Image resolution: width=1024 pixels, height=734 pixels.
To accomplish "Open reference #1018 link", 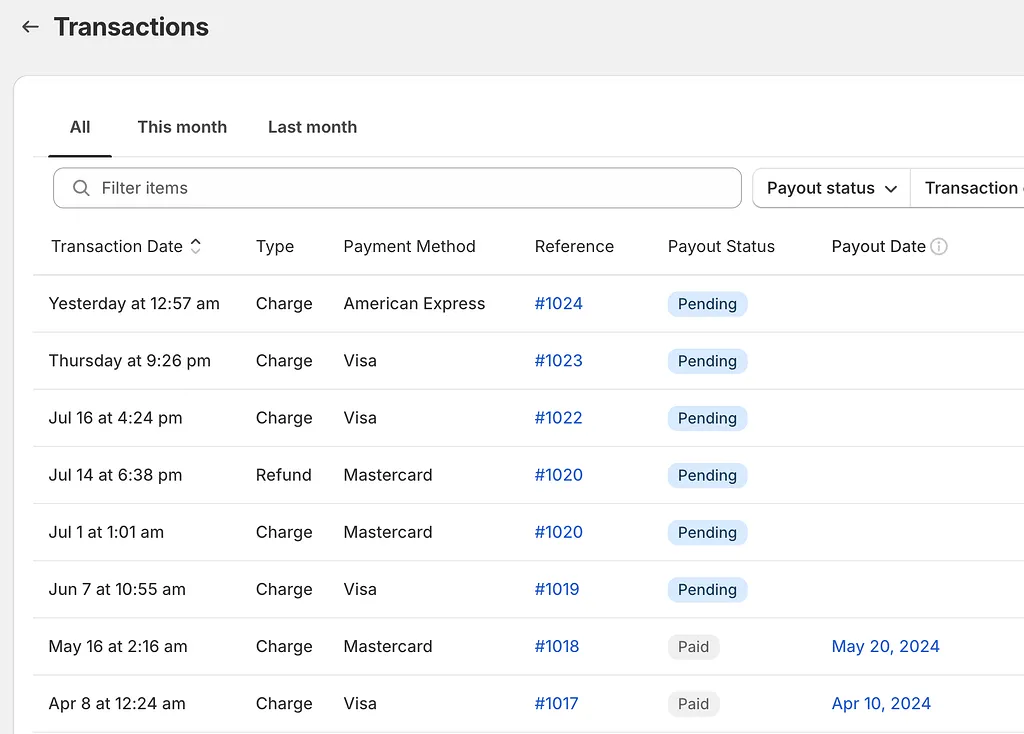I will (557, 646).
